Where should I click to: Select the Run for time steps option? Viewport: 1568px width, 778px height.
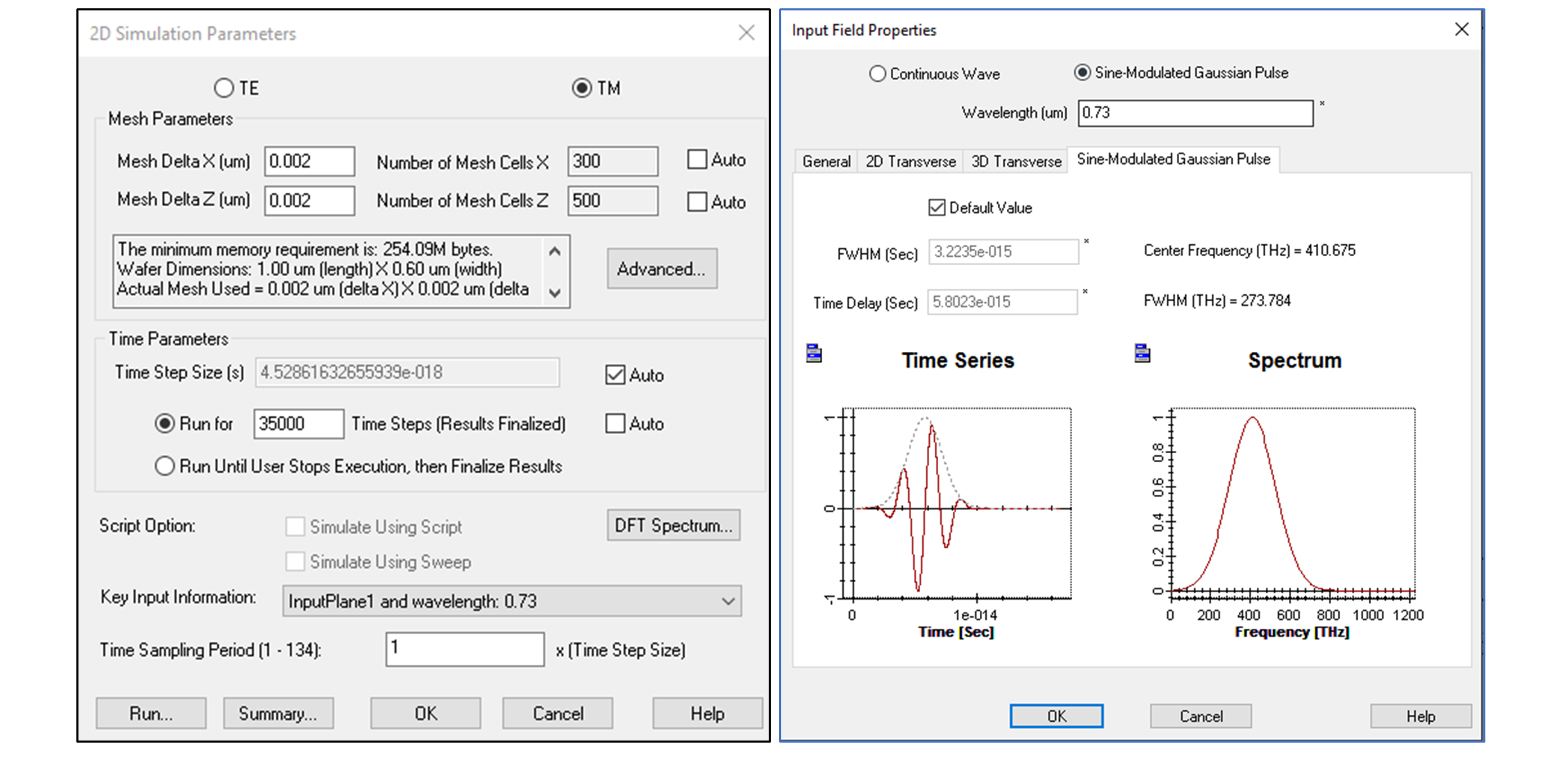point(165,423)
